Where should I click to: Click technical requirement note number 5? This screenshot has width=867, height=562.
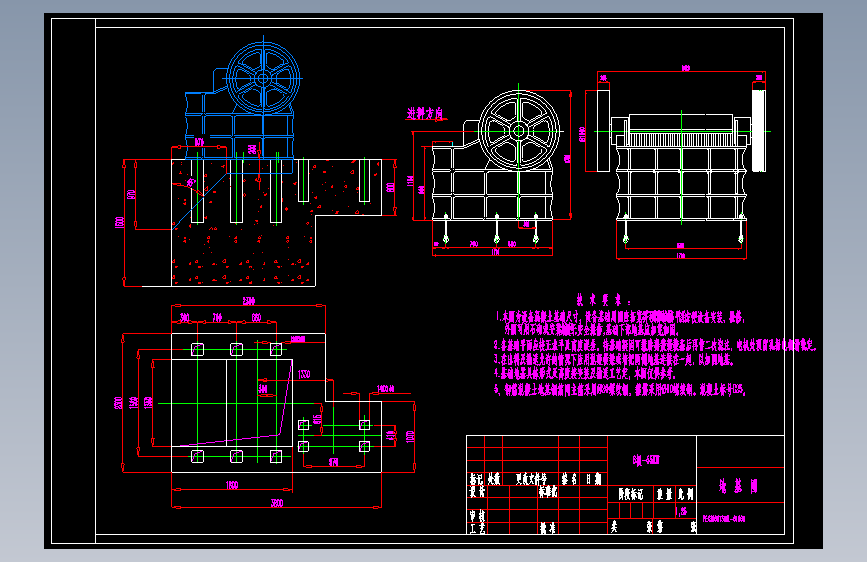click(620, 391)
